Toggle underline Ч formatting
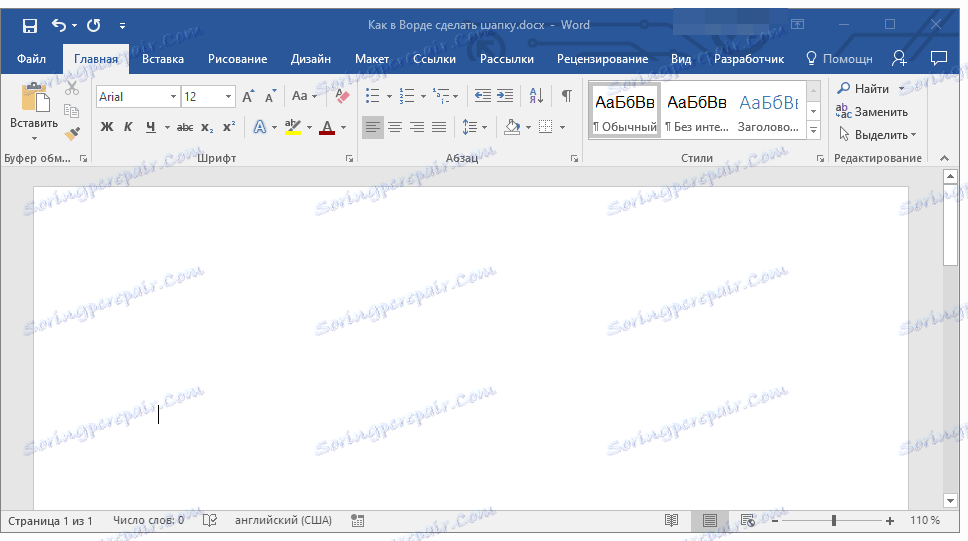 click(x=151, y=127)
